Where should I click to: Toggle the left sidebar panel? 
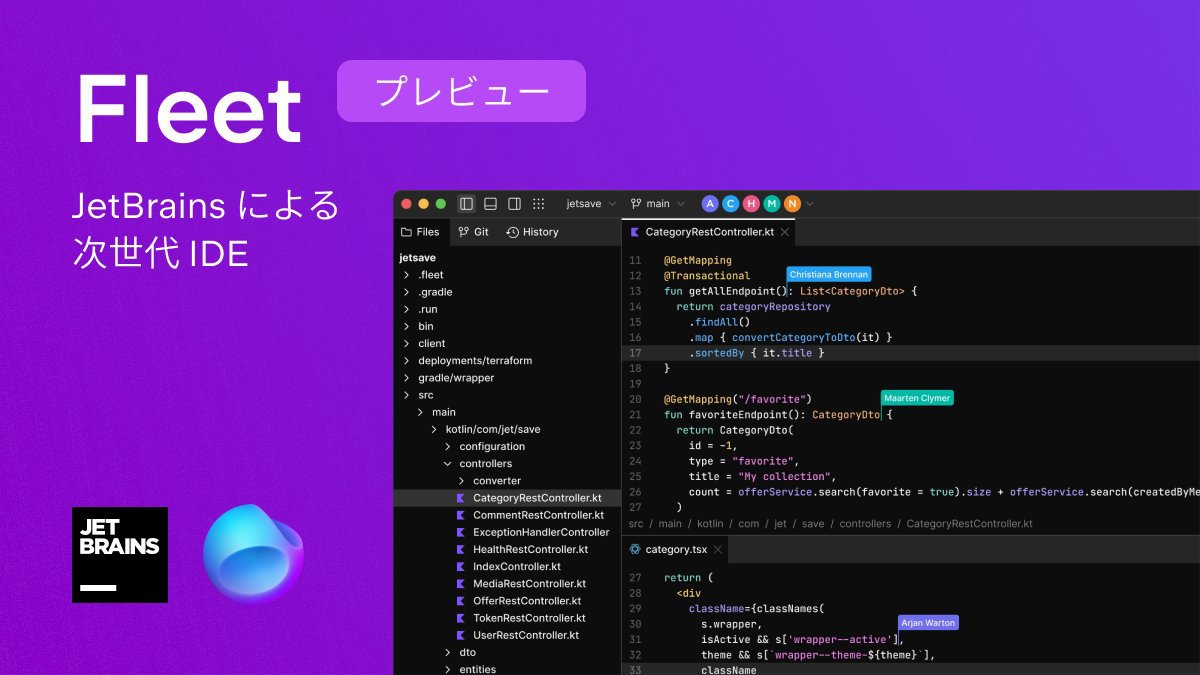tap(466, 204)
